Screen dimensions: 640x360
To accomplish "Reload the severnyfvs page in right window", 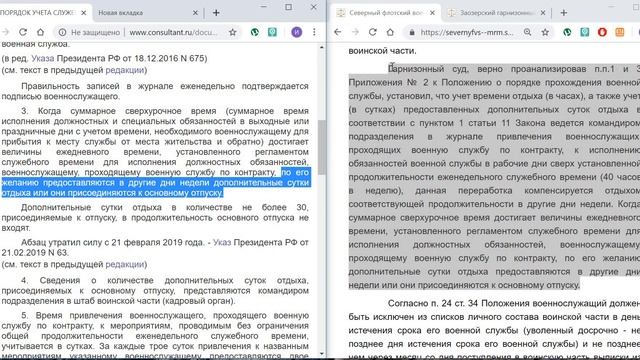I will click(372, 32).
